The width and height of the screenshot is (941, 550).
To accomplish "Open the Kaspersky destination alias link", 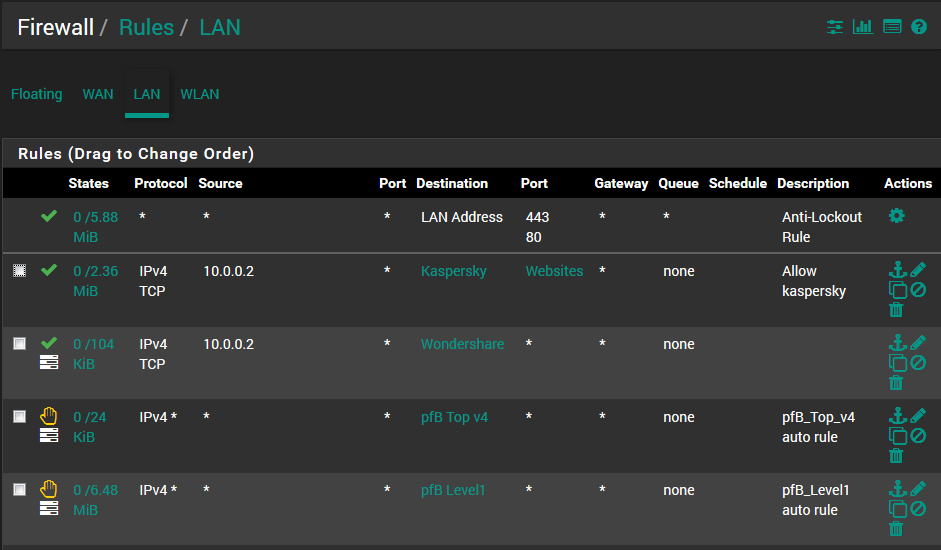I will [x=451, y=271].
